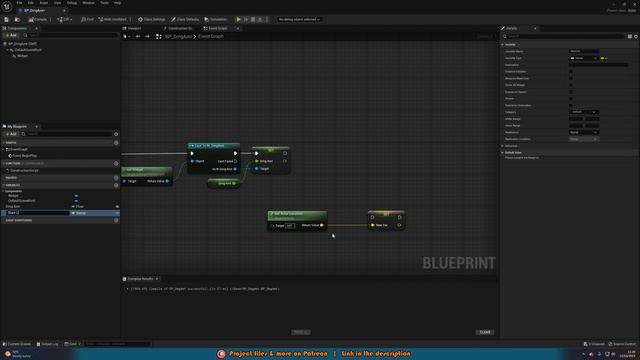Click graph navigate back arrow
The height and width of the screenshot is (360, 640).
click(x=138, y=37)
